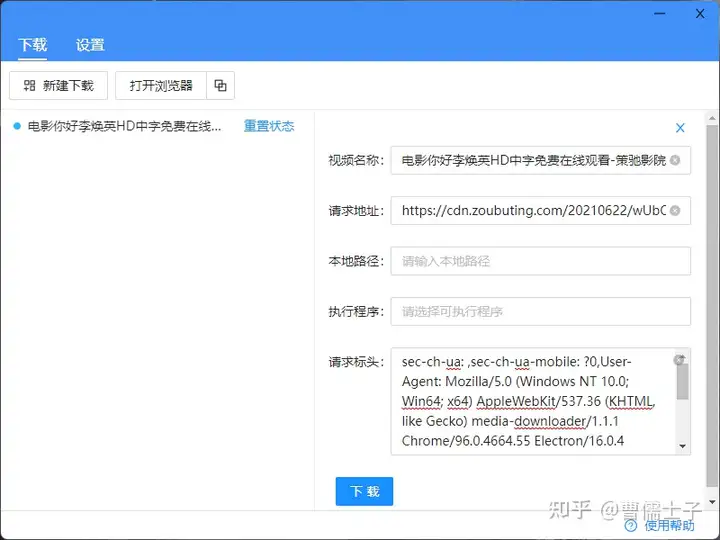Click the 新建下载 button
720x540 pixels.
pos(58,85)
